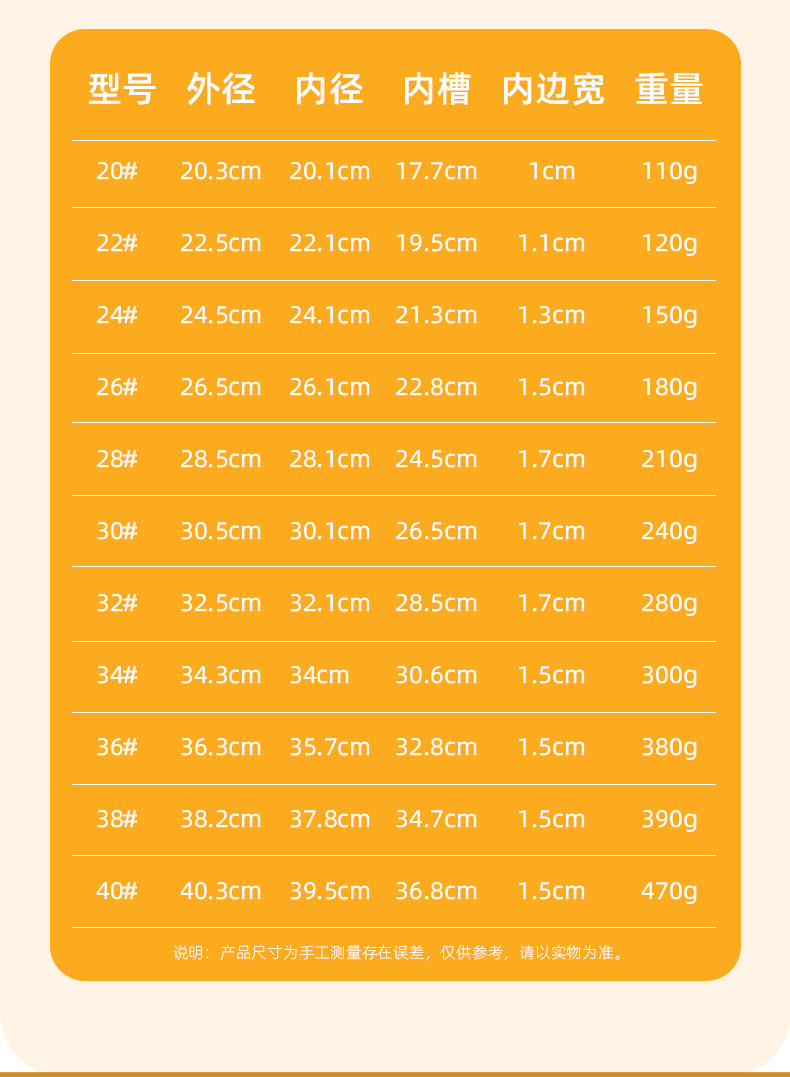Click the 380g weight cell
This screenshot has height=1077, width=790.
click(x=669, y=747)
